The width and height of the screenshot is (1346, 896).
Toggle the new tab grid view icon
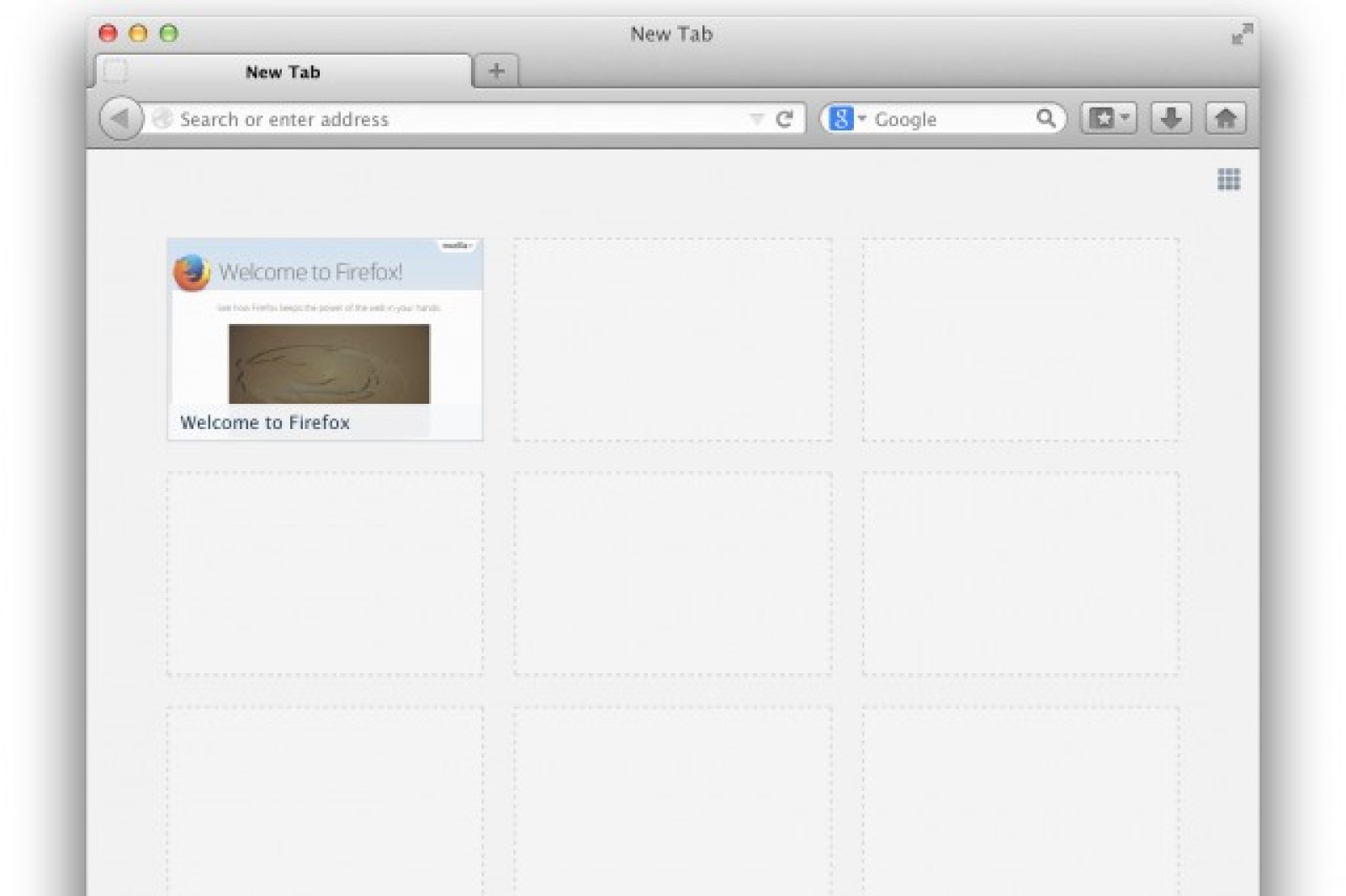(1228, 179)
